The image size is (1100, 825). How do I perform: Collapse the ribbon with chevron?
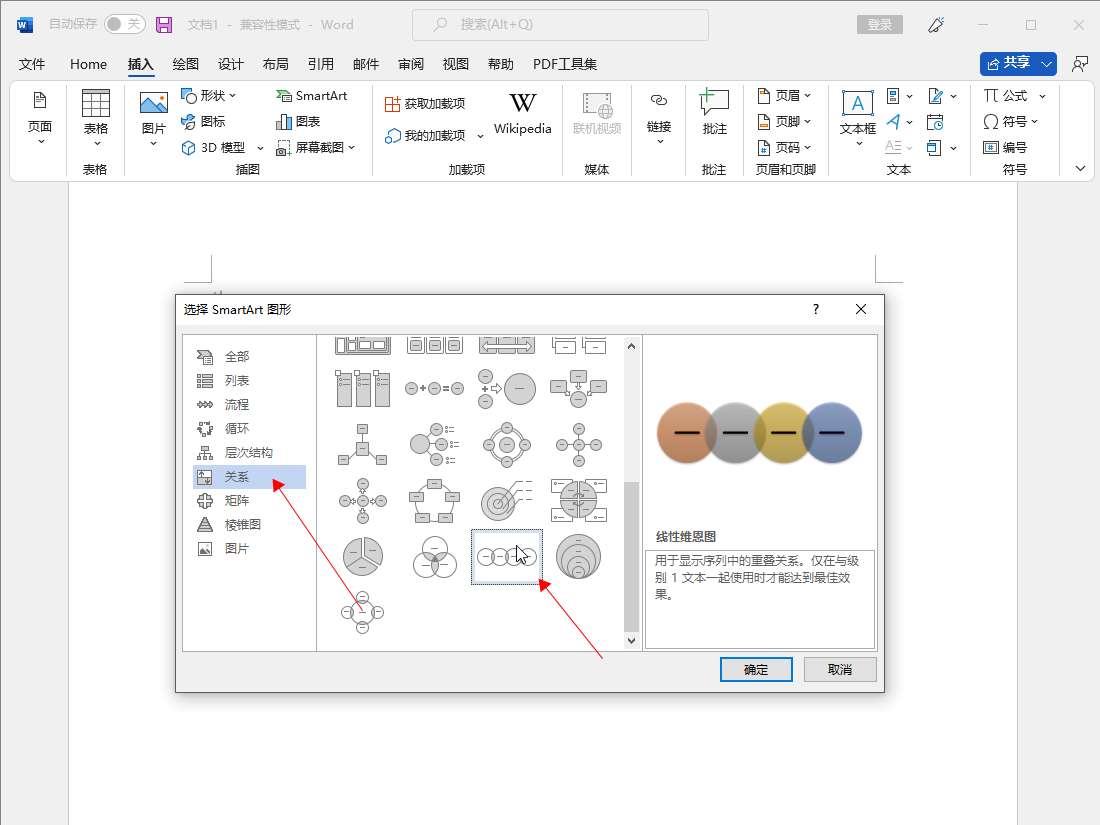(1080, 168)
